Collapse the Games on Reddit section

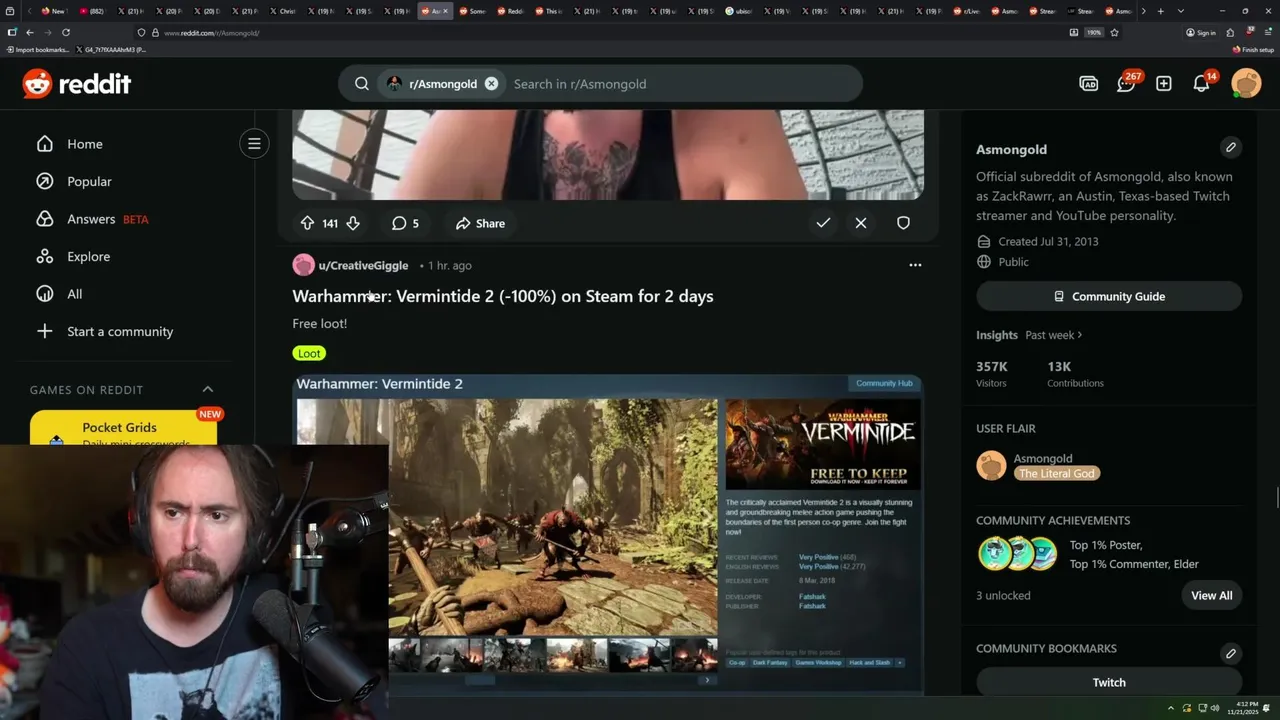(208, 389)
